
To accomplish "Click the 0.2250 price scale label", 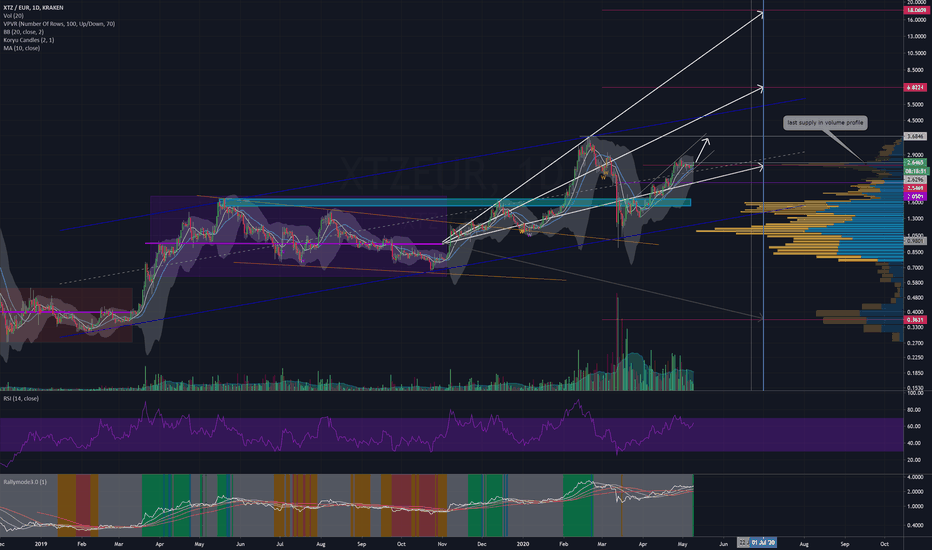I will pyautogui.click(x=916, y=357).
